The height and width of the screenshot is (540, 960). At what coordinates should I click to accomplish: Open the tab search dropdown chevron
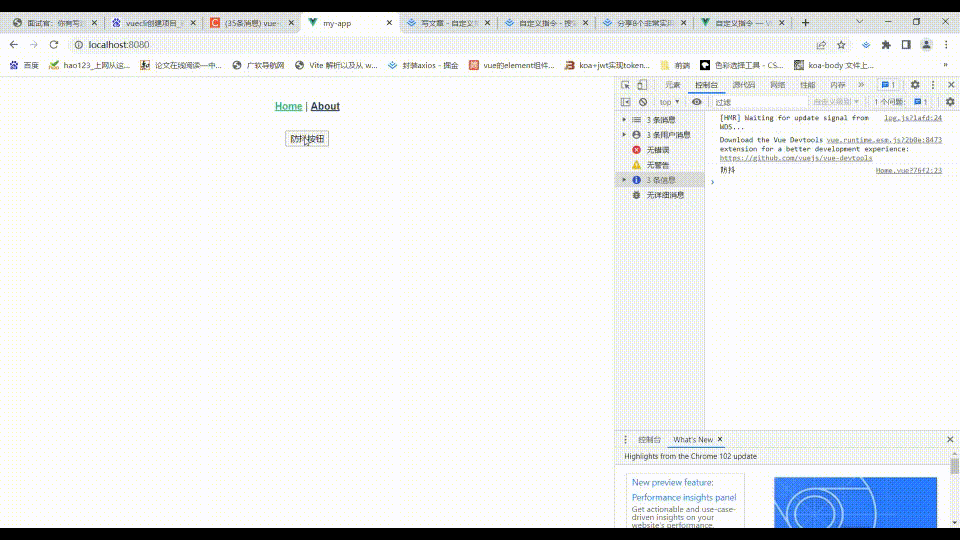coord(860,21)
